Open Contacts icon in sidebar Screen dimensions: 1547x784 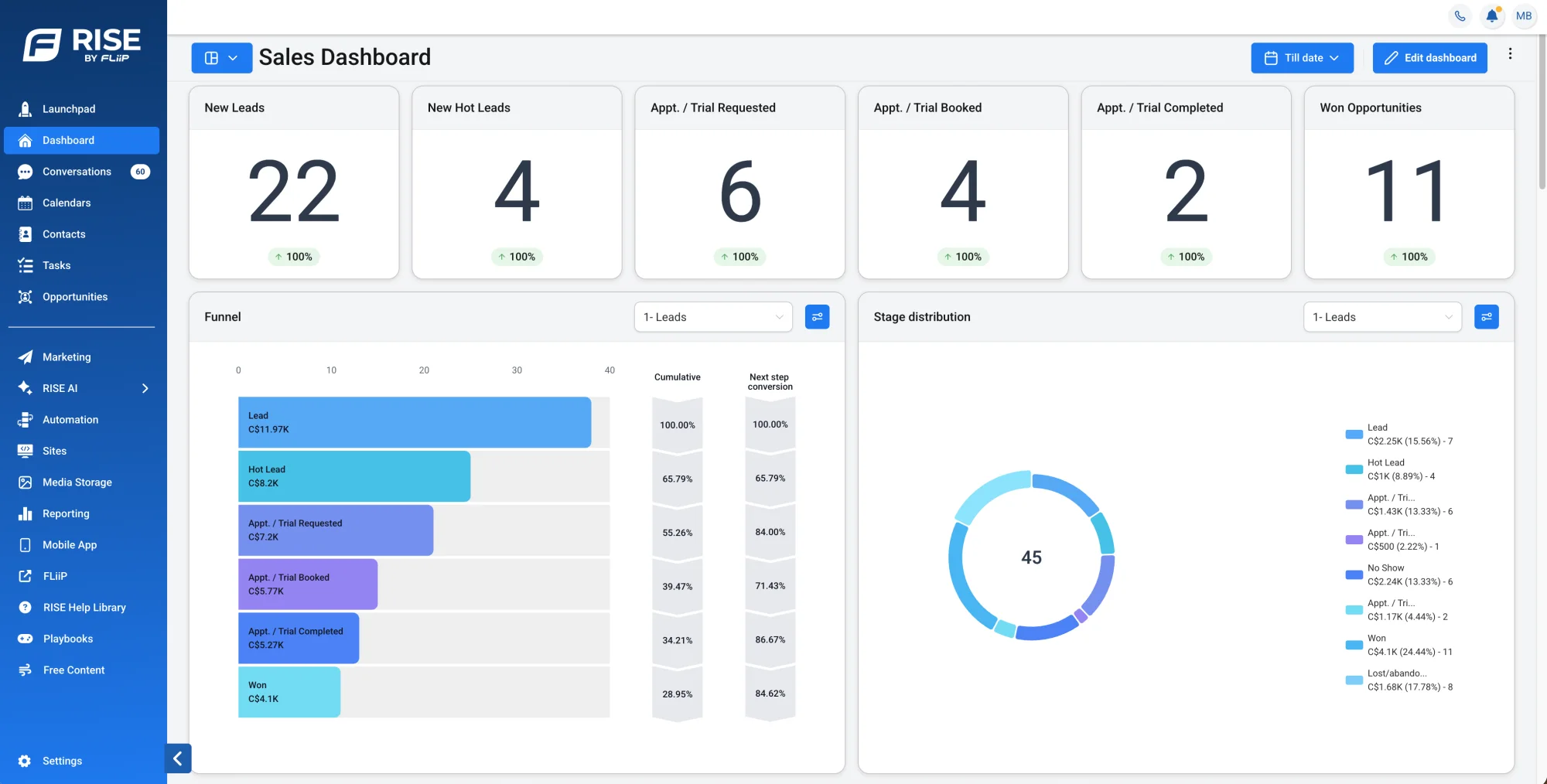[x=26, y=234]
